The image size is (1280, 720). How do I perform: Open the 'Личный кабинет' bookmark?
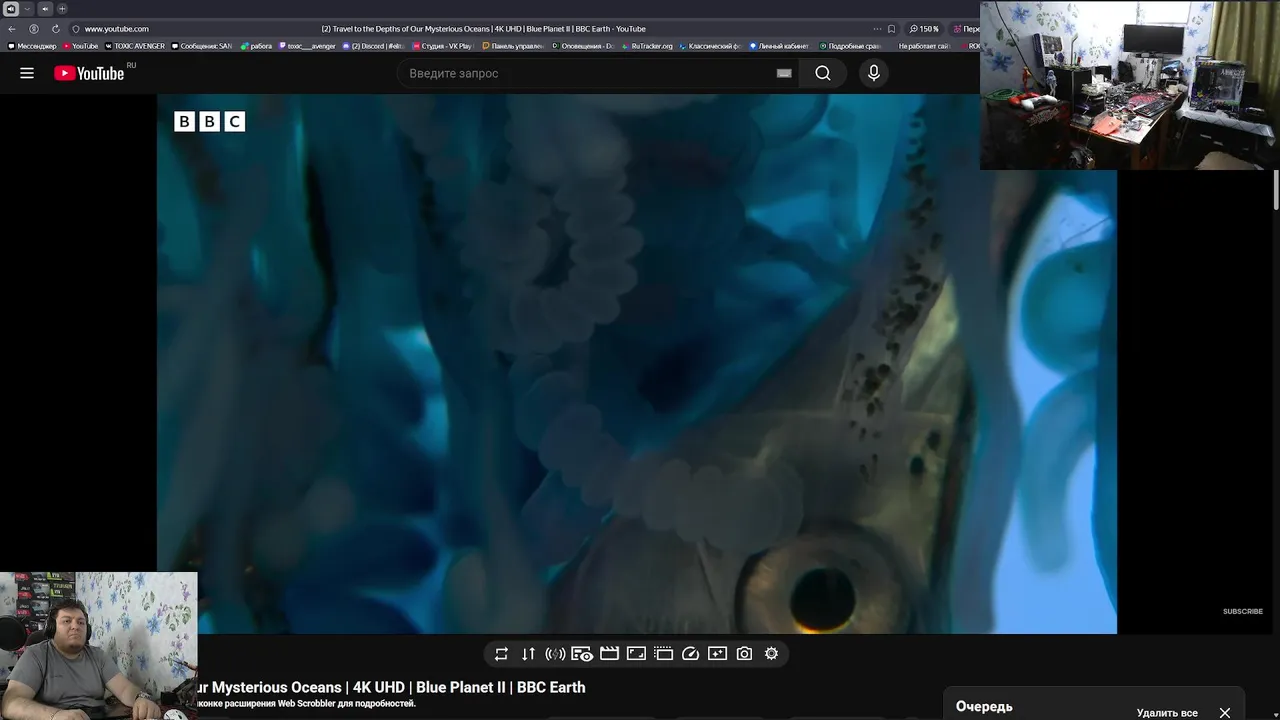point(779,46)
